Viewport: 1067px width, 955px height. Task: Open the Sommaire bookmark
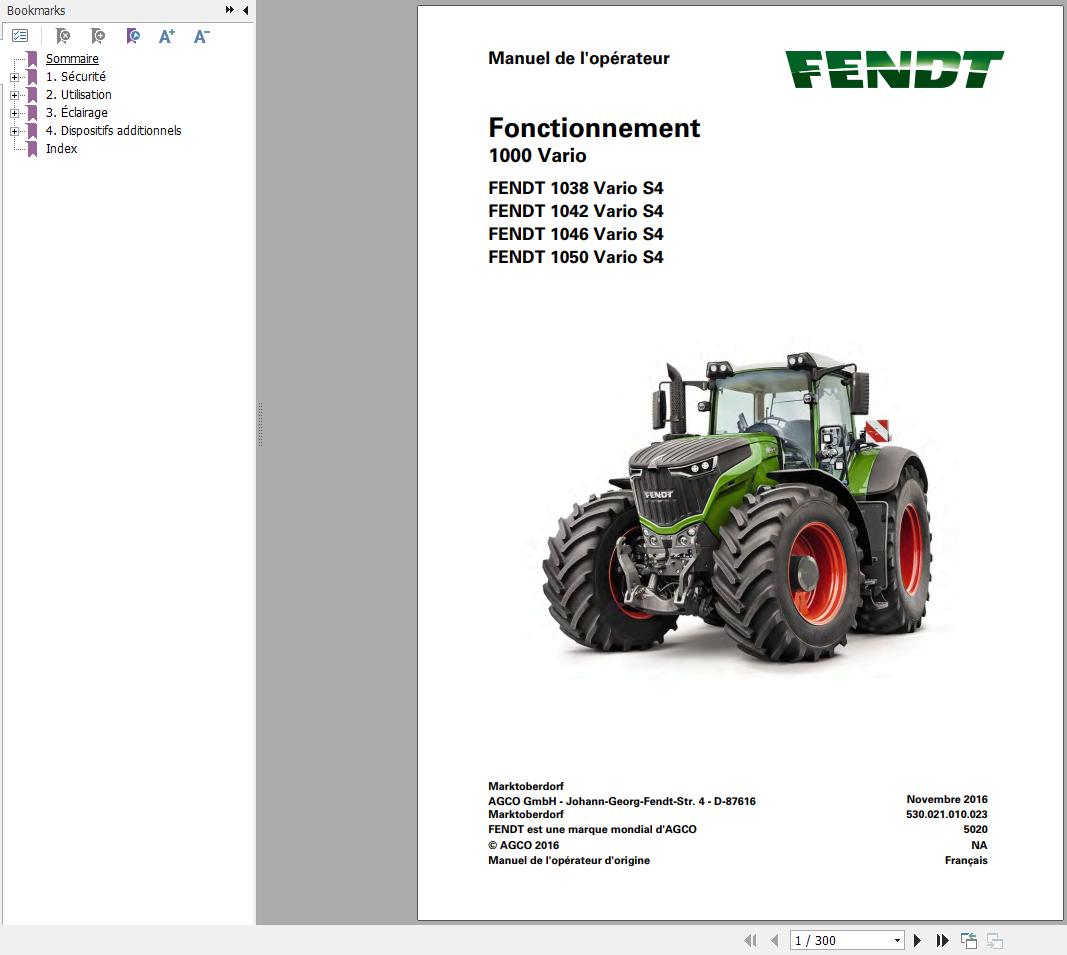tap(72, 59)
